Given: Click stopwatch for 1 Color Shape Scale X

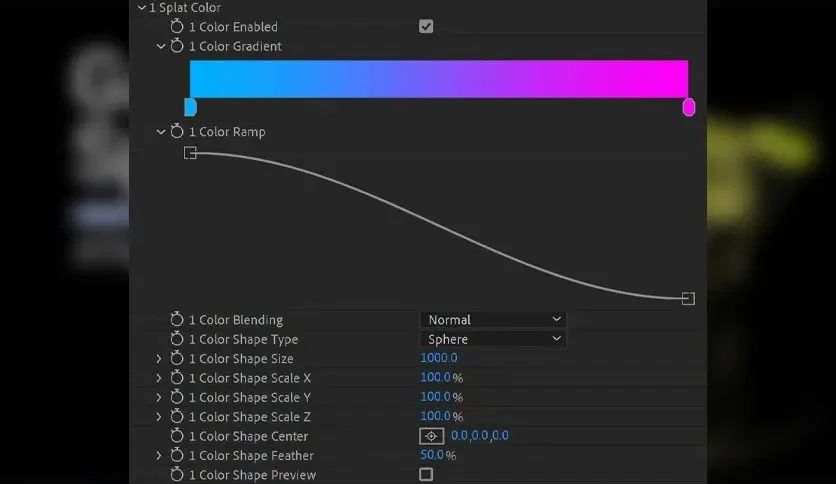Looking at the screenshot, I should coord(176,377).
